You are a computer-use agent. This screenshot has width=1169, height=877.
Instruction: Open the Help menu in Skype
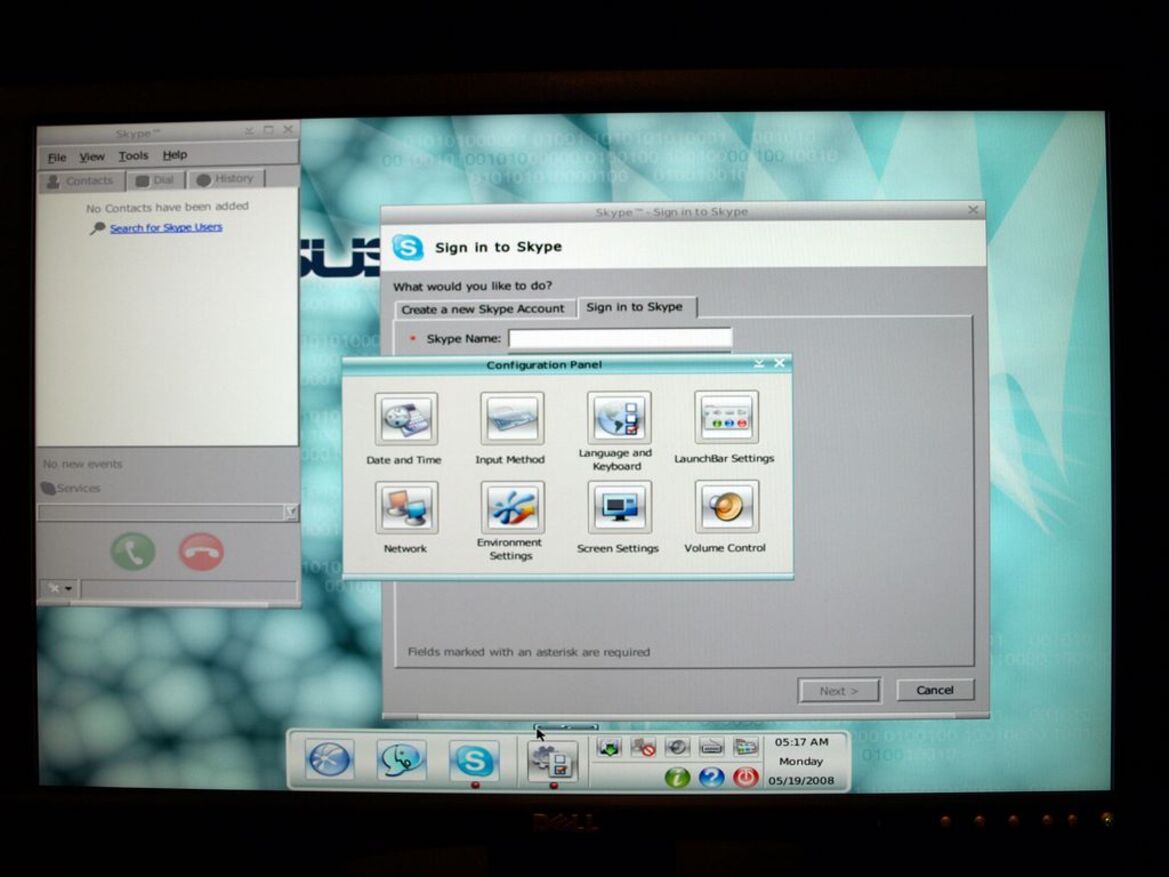(x=174, y=155)
